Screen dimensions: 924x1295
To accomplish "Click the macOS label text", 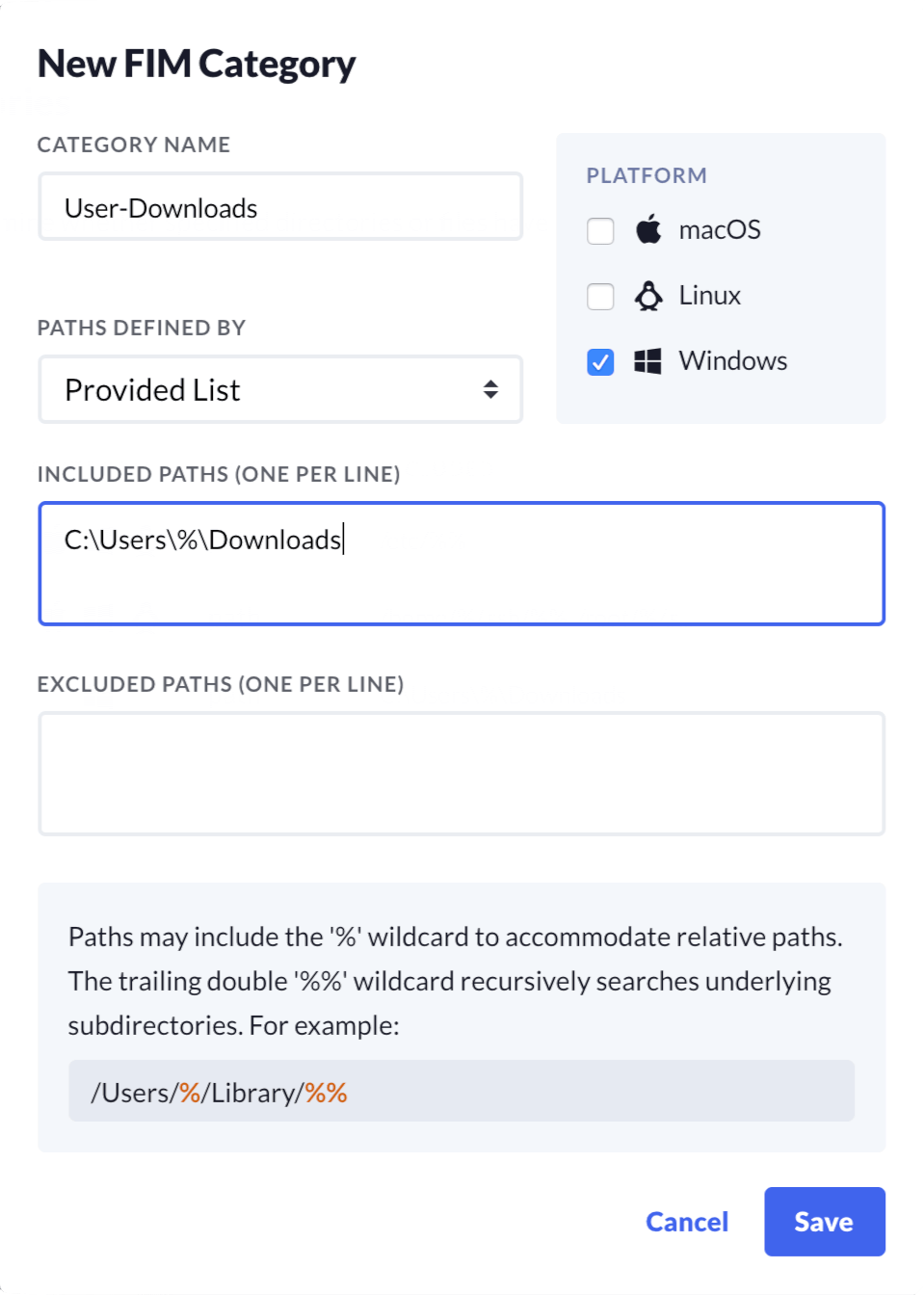I will coord(720,230).
